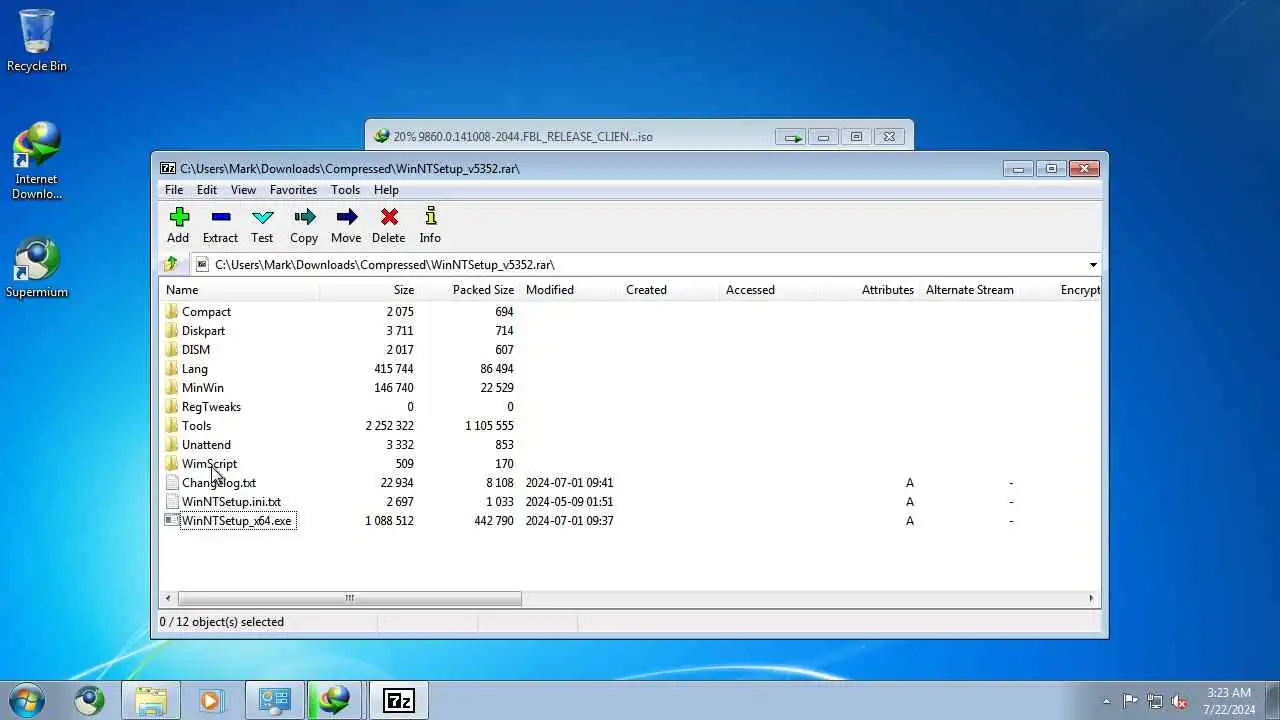1280x720 pixels.
Task: Select the Diskpart folder icon
Action: point(172,331)
